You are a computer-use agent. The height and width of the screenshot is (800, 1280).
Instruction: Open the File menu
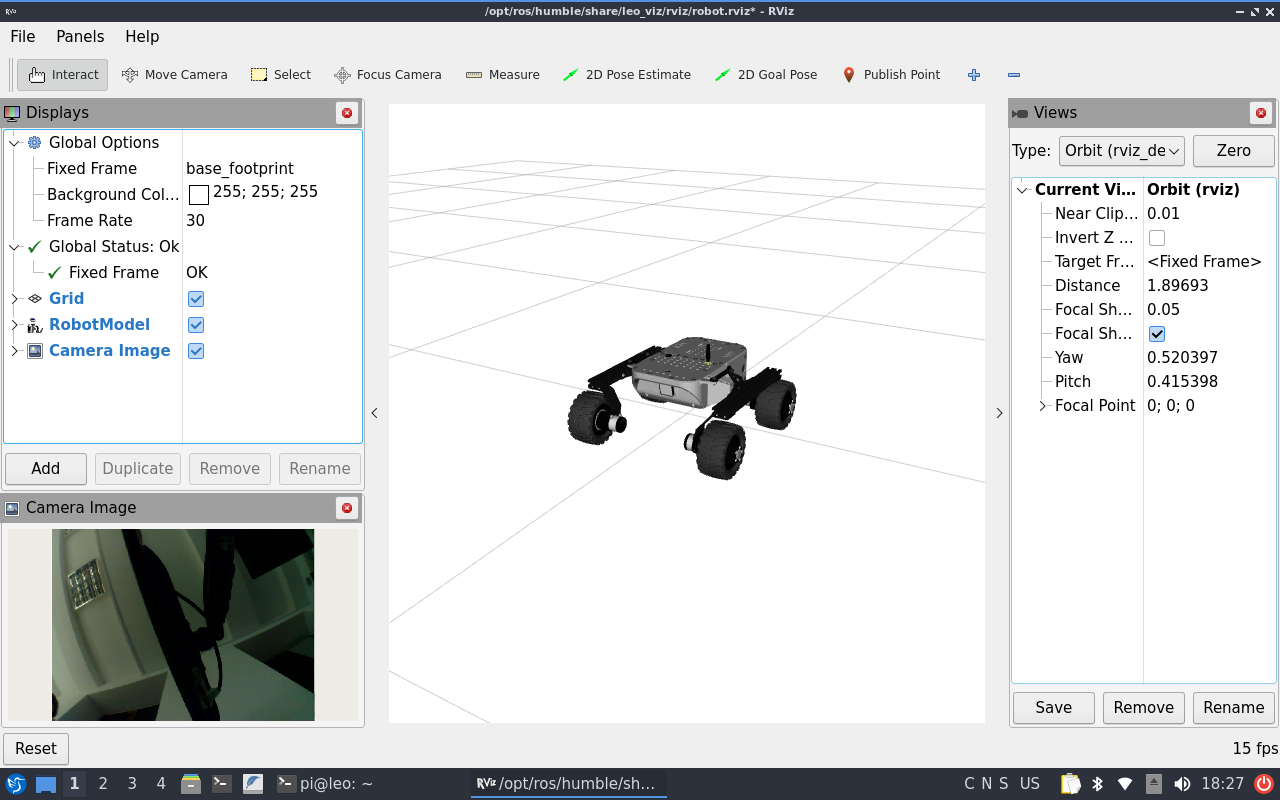click(22, 36)
